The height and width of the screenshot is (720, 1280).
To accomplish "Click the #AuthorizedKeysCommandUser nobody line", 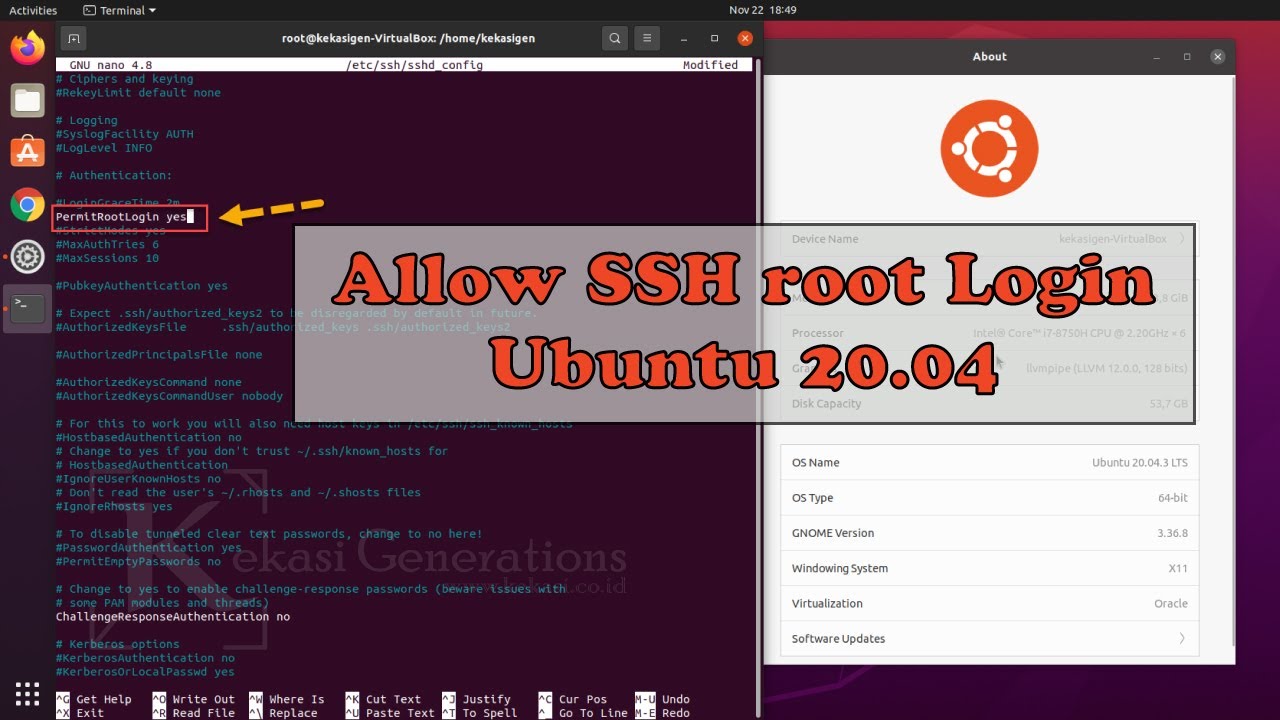I will [169, 395].
